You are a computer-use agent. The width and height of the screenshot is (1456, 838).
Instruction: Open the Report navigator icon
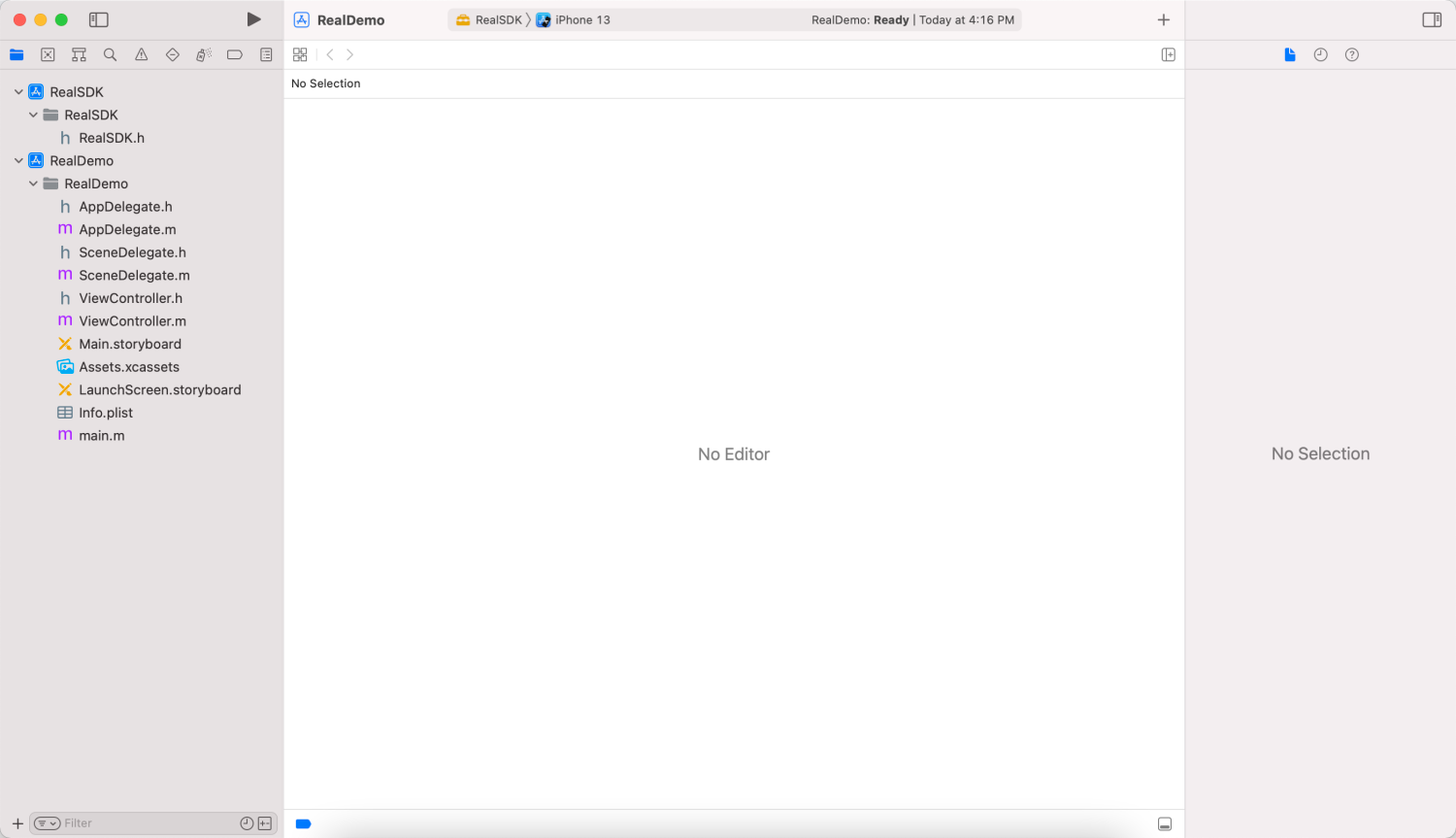click(266, 54)
